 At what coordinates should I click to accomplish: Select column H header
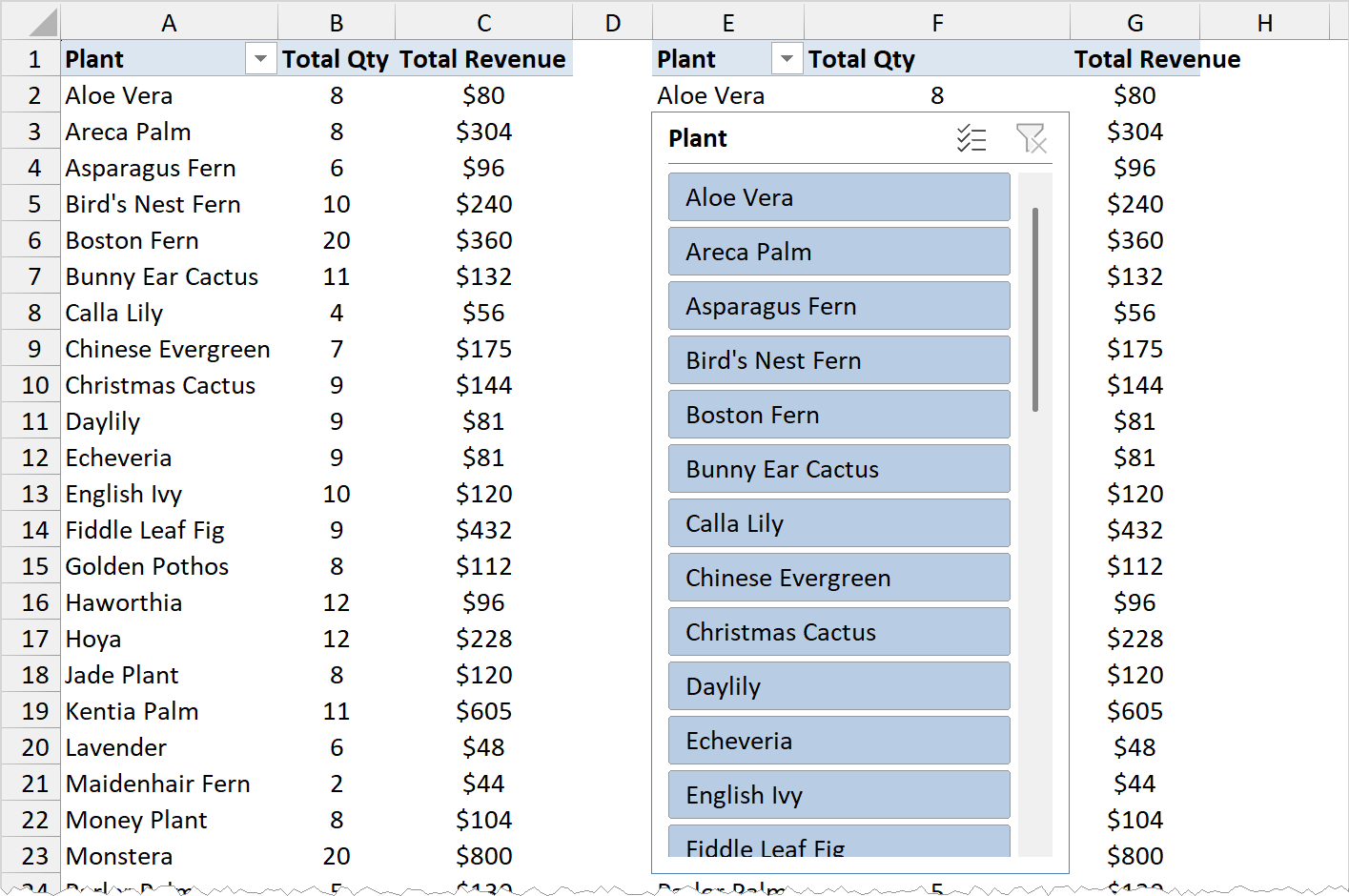tap(1265, 22)
